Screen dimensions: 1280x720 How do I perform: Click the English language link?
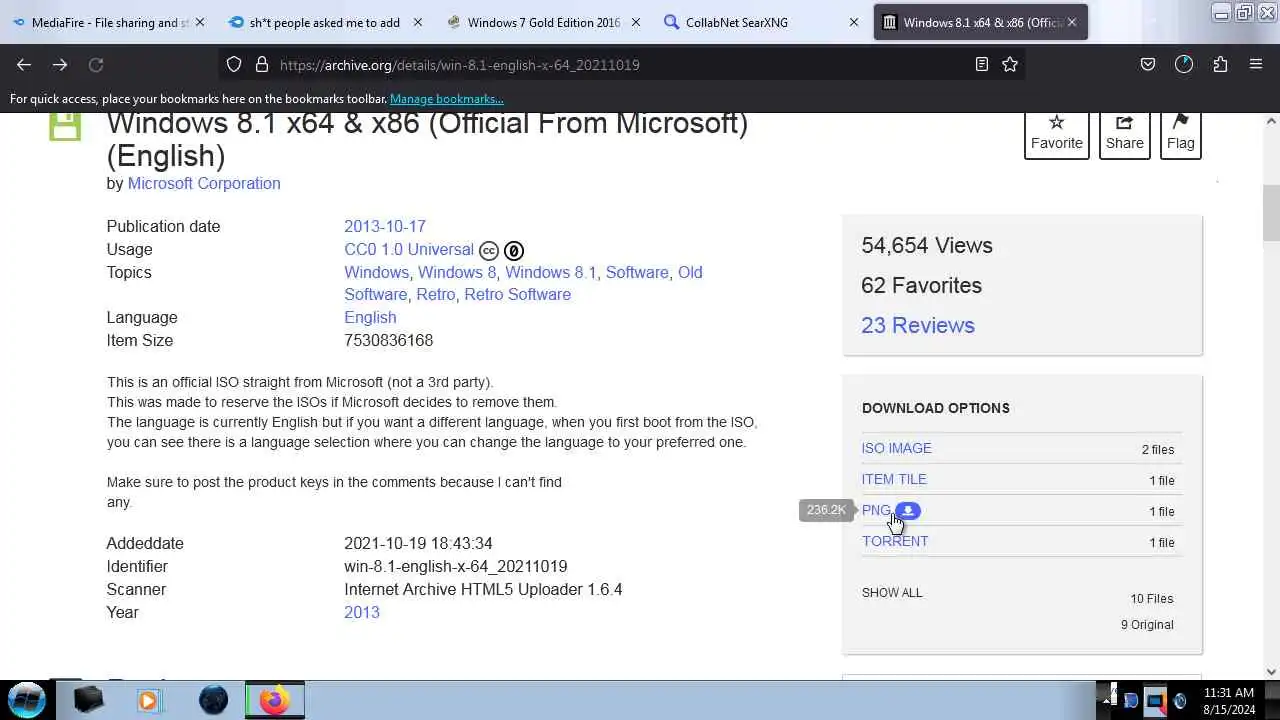click(370, 317)
